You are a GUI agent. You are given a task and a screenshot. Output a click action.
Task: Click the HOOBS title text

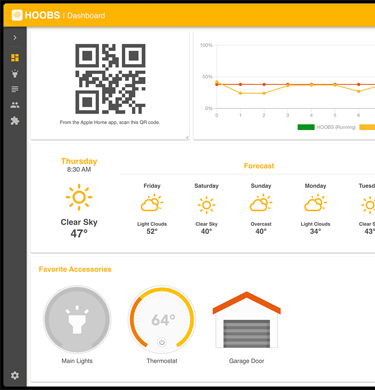click(42, 15)
